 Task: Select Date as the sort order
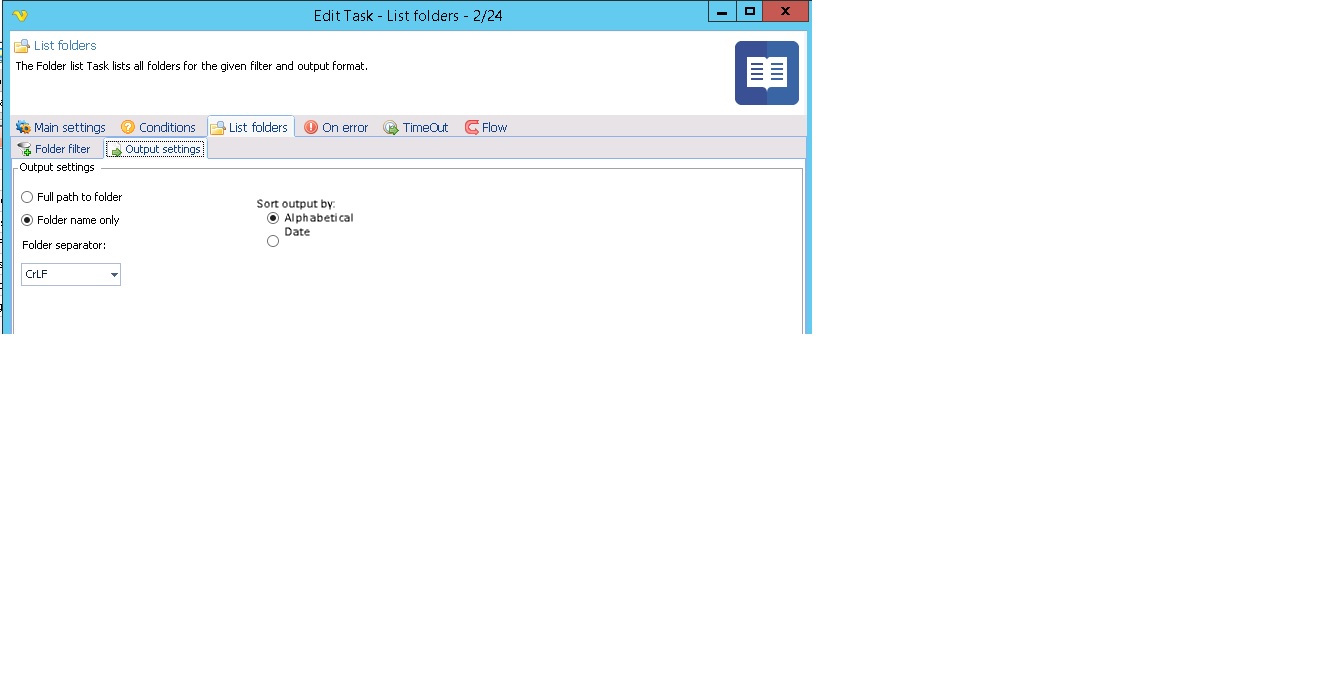[273, 241]
